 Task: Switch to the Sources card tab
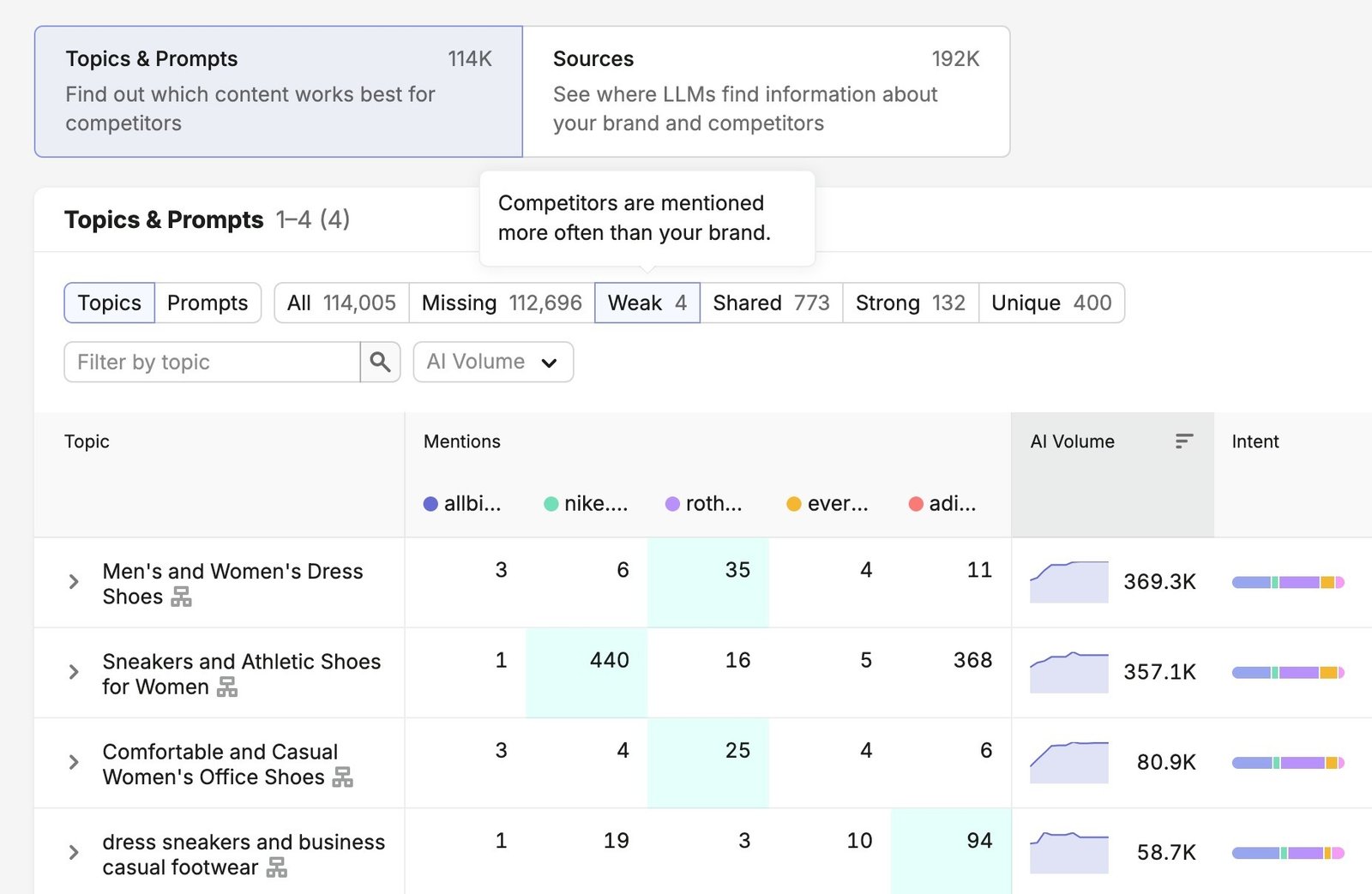766,92
